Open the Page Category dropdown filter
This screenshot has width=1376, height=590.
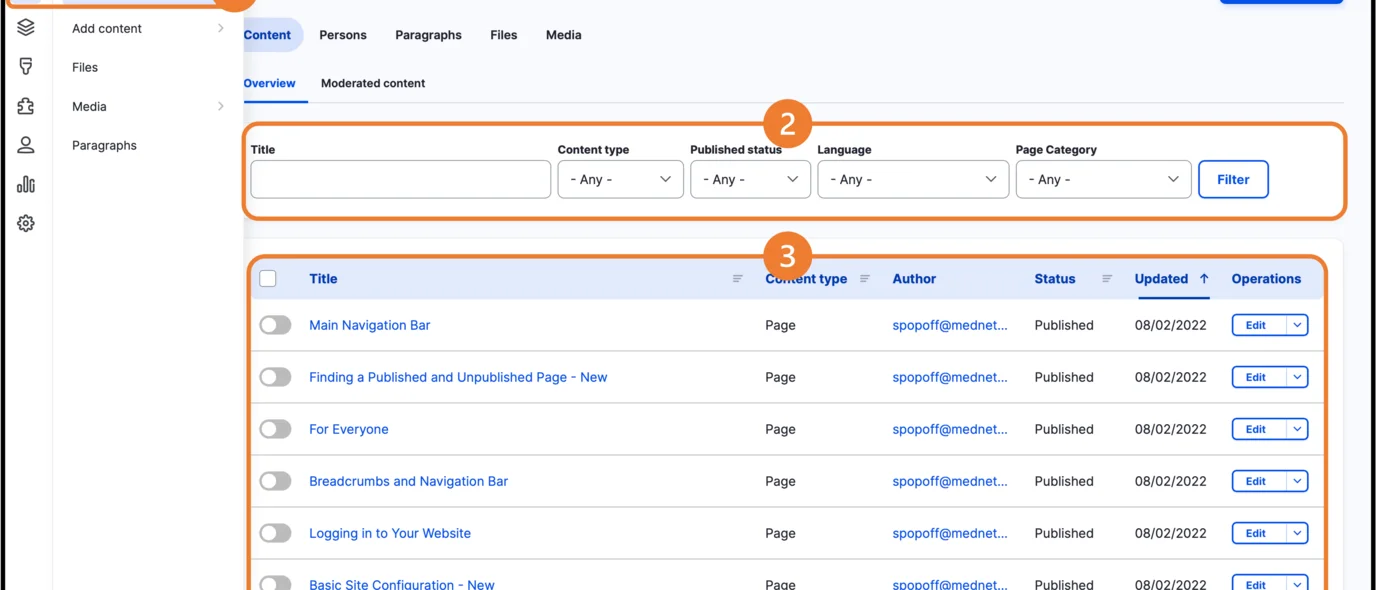pyautogui.click(x=1103, y=179)
